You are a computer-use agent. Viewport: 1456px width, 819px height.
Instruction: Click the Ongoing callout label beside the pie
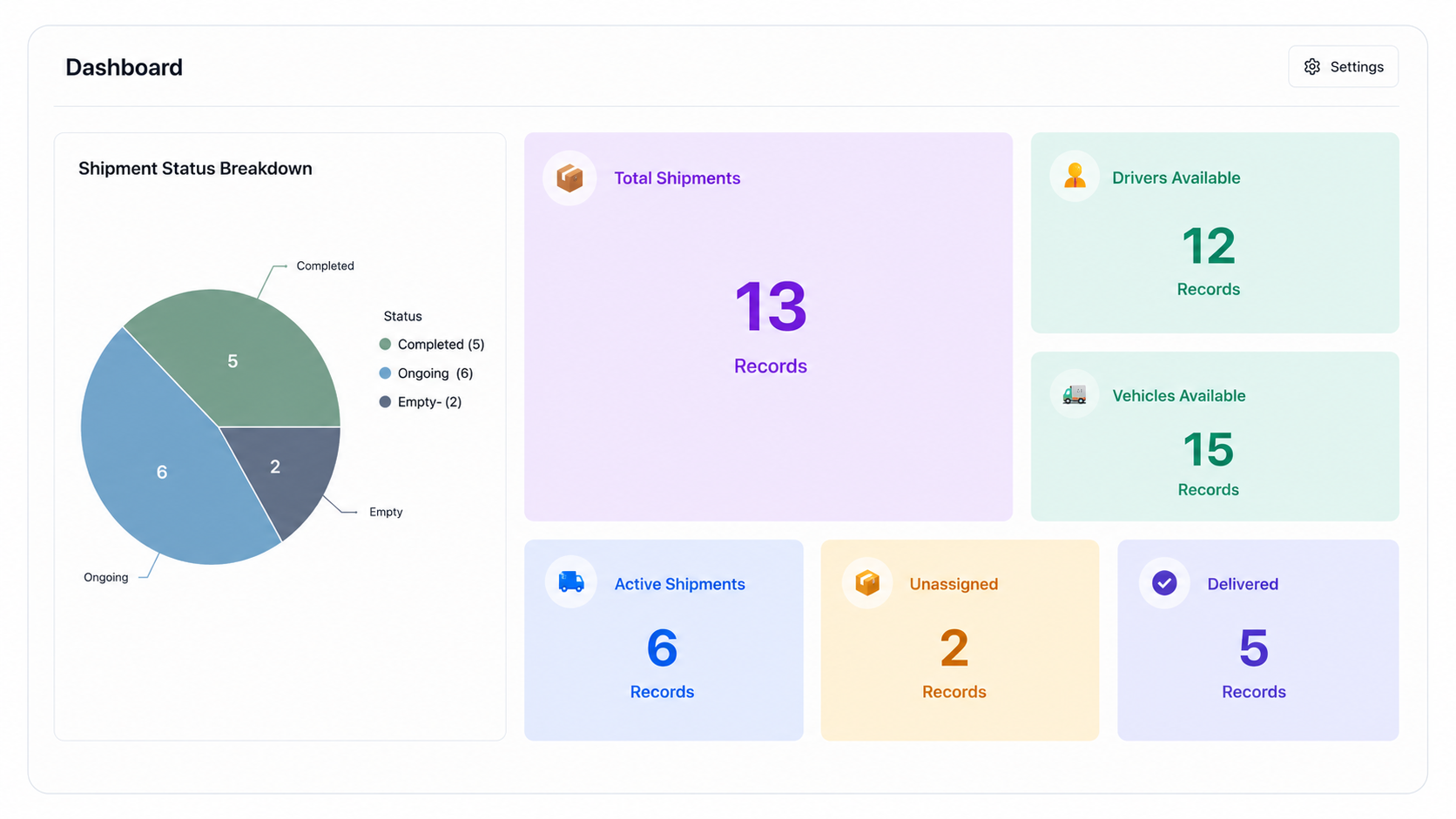[x=105, y=577]
